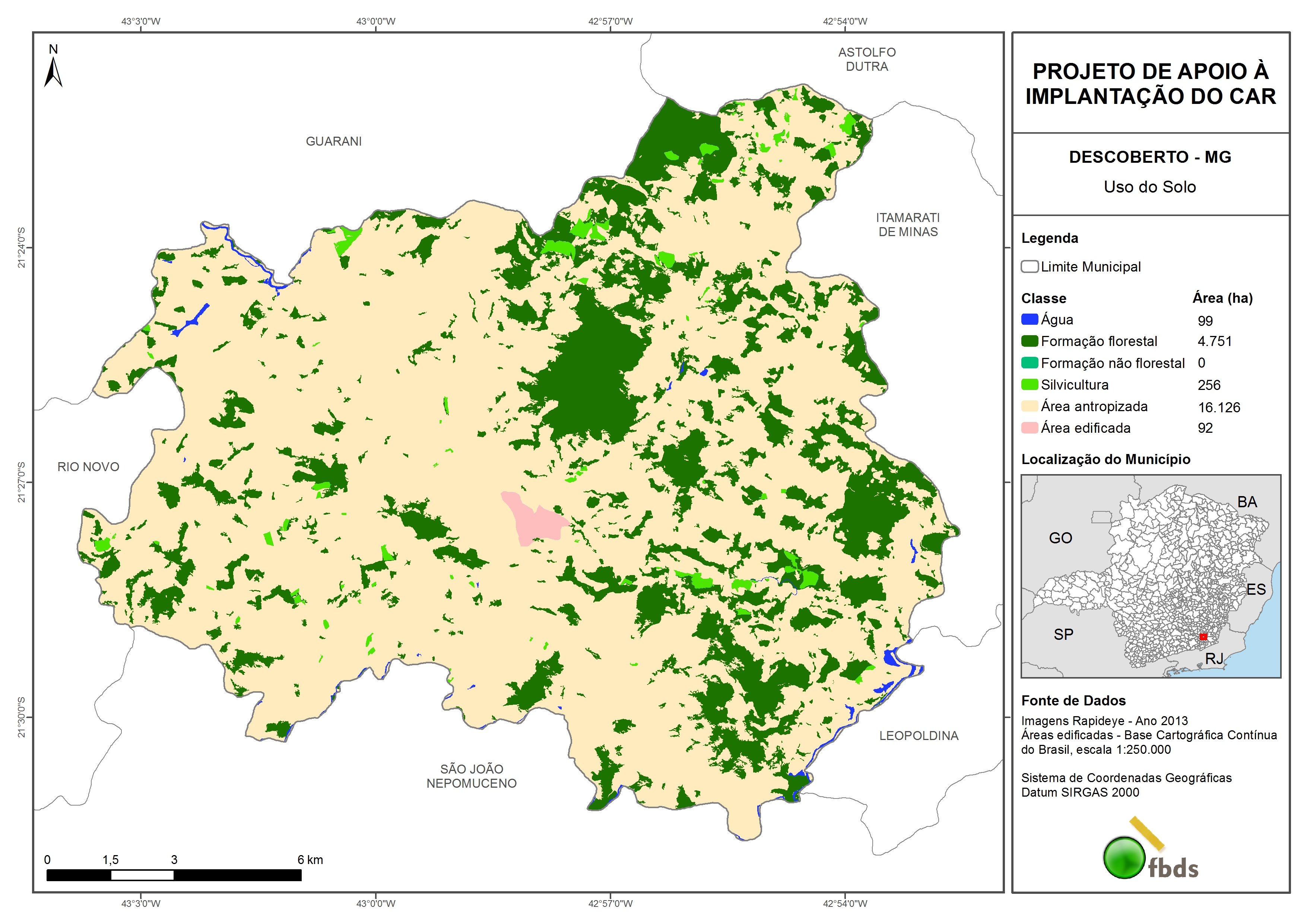
Task: Click the red municipality marker on inset map
Action: (x=1203, y=636)
